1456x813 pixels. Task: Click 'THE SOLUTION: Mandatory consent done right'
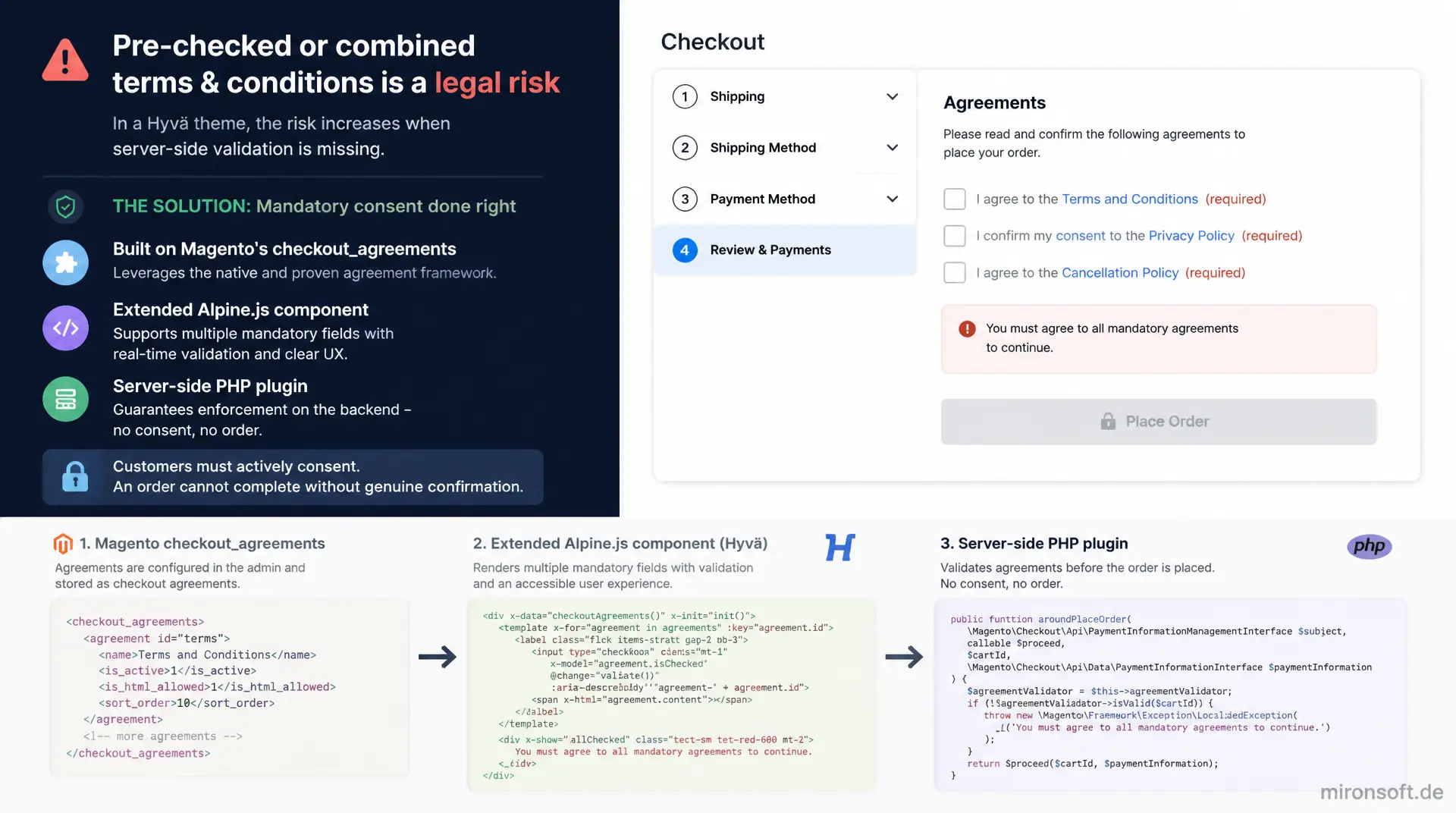click(314, 206)
